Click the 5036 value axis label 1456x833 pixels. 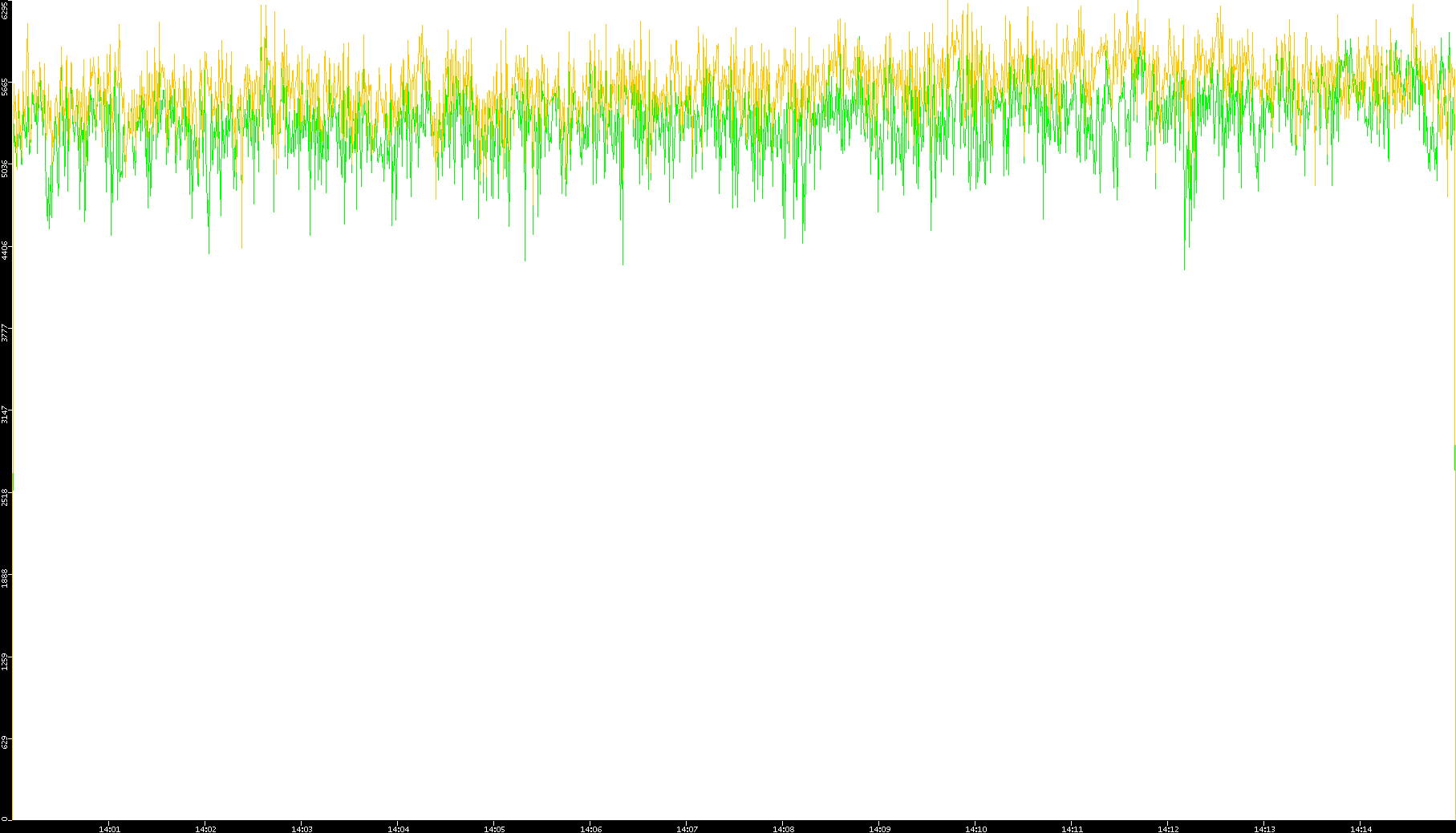(6, 168)
